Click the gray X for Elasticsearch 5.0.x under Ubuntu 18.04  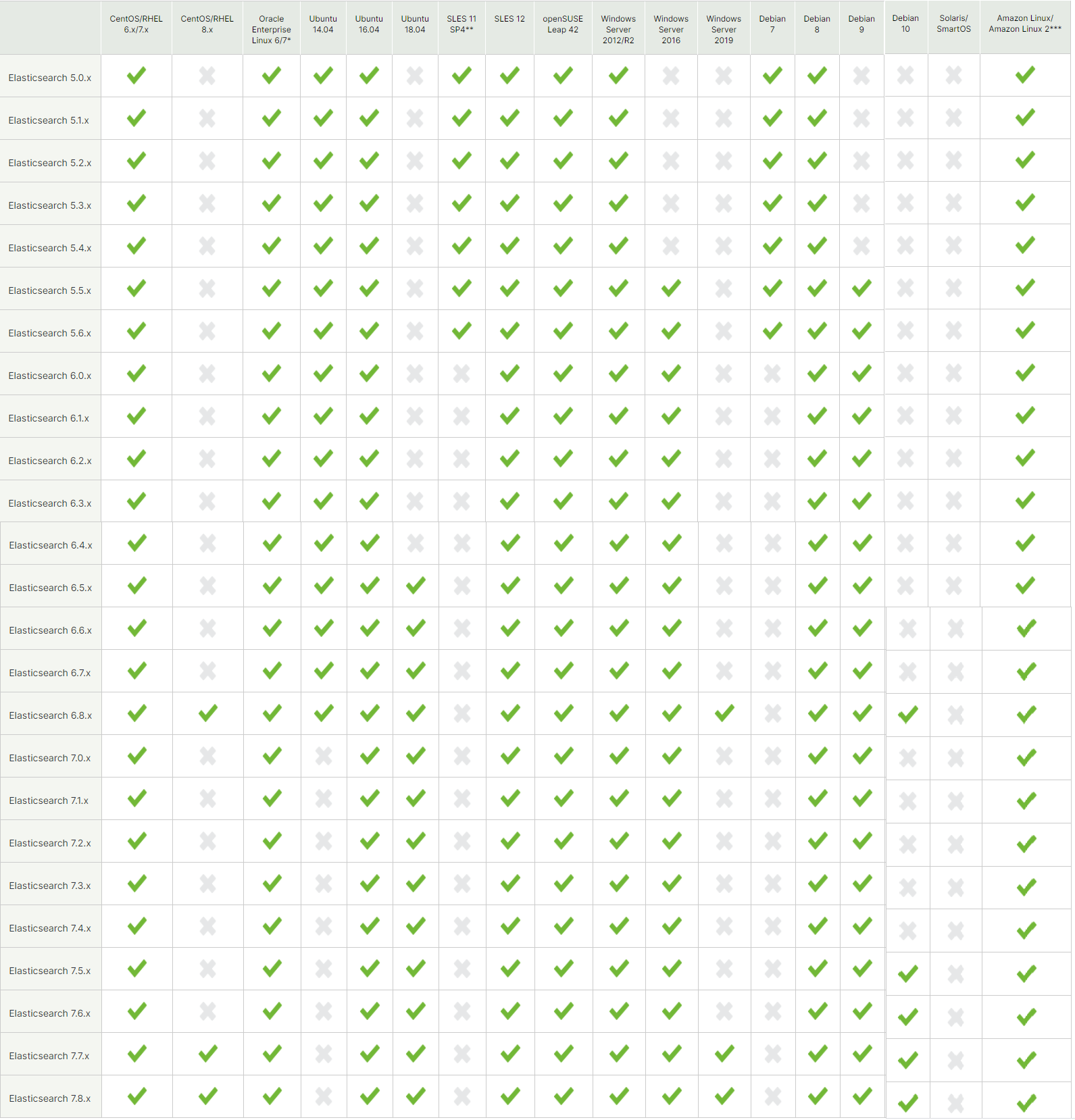(x=415, y=76)
